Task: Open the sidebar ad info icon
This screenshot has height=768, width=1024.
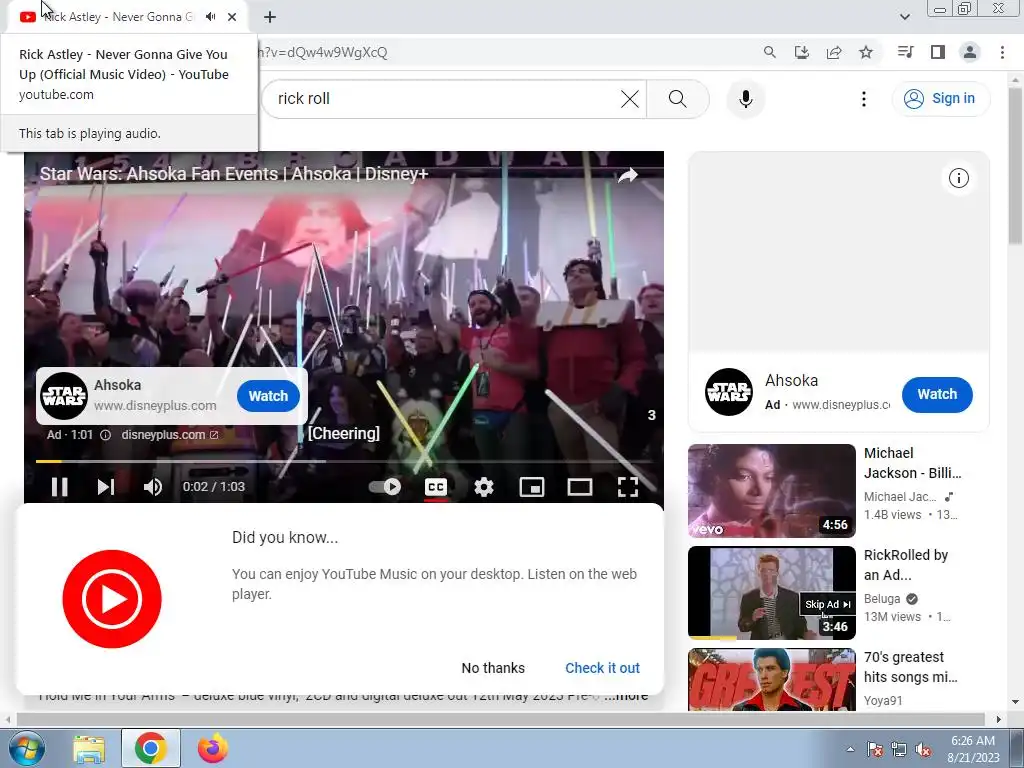Action: point(959,178)
